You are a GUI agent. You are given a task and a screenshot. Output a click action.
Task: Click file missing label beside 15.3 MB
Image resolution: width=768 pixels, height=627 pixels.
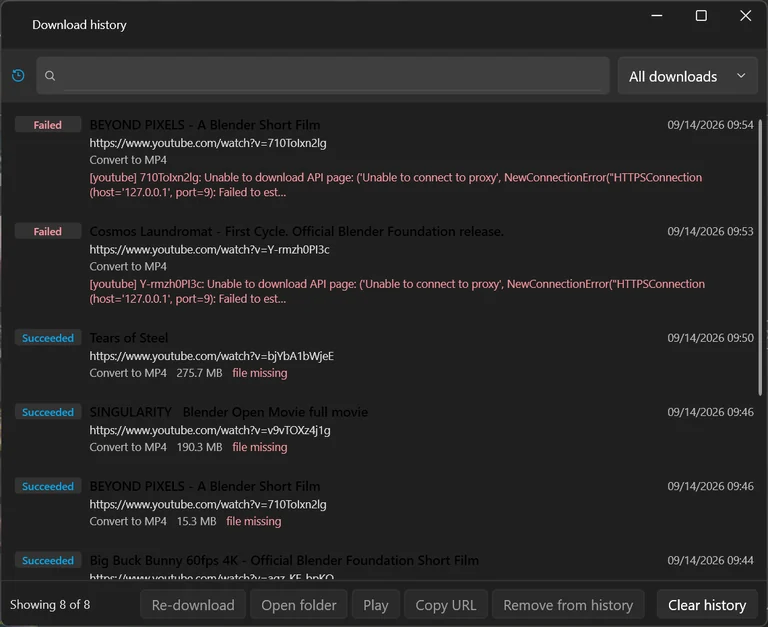[x=254, y=521]
